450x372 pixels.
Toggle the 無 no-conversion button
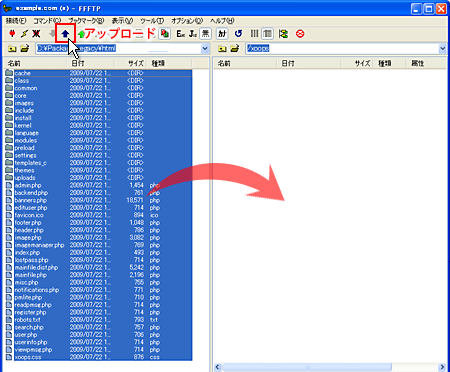point(206,34)
